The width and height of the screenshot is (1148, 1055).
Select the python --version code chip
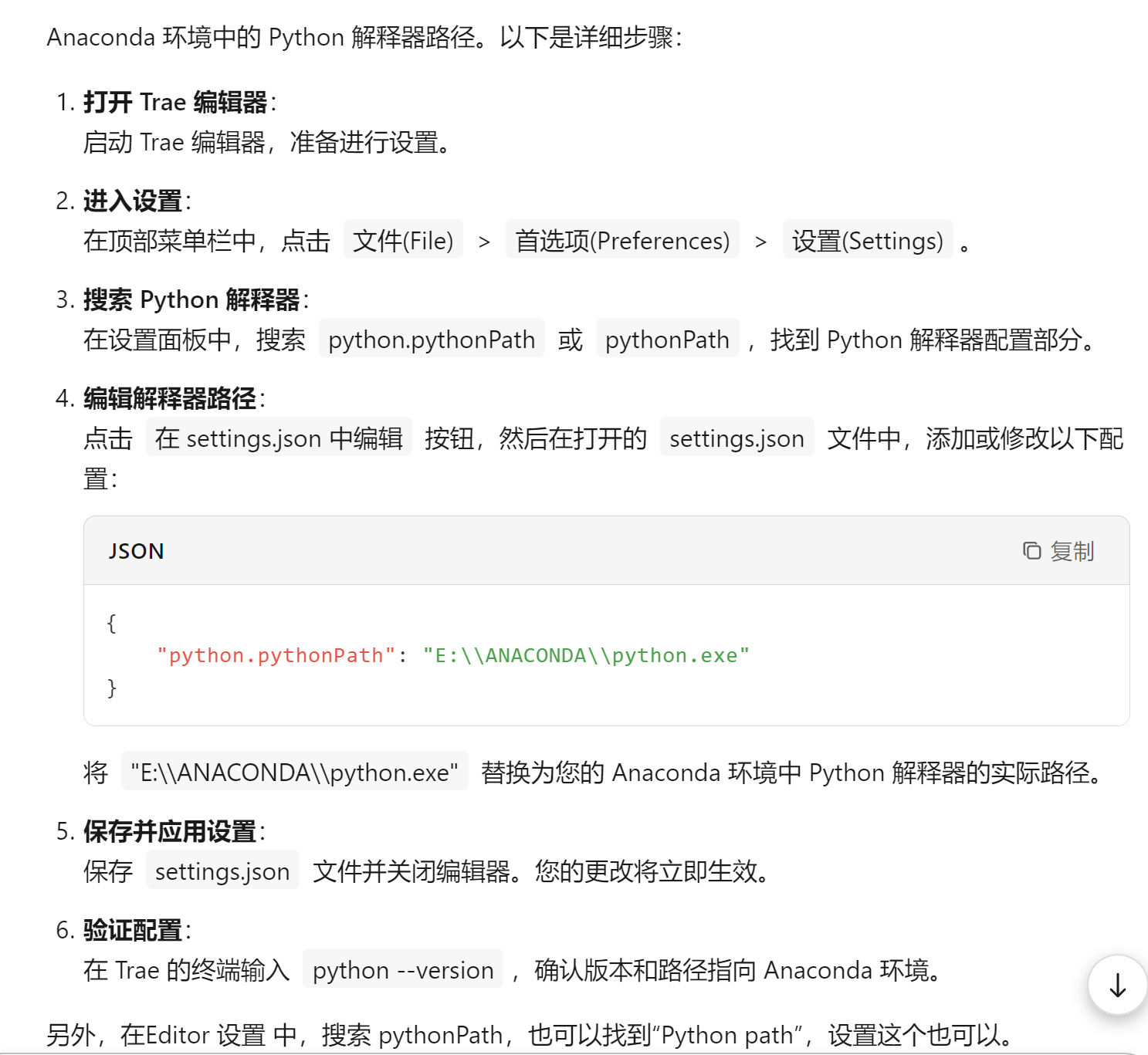click(x=402, y=970)
